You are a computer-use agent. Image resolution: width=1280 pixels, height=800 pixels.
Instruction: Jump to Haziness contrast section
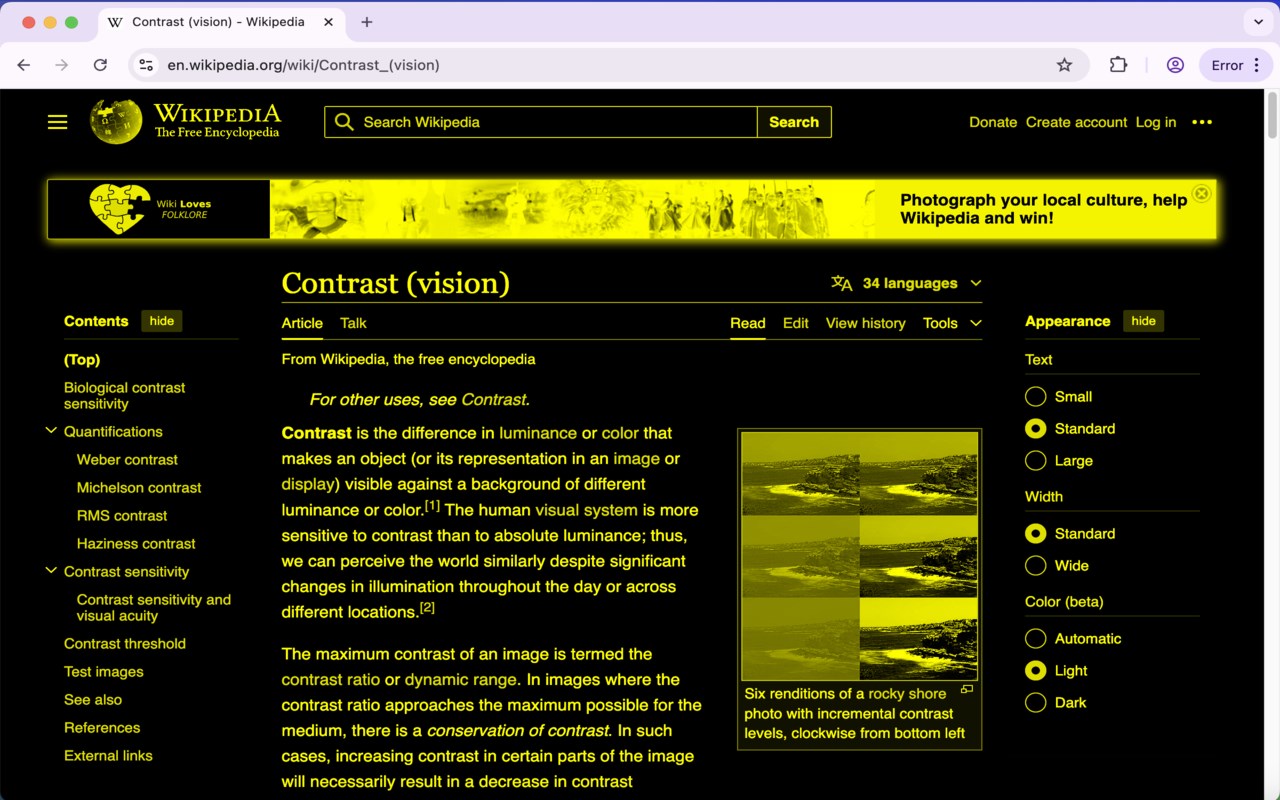click(x=136, y=544)
